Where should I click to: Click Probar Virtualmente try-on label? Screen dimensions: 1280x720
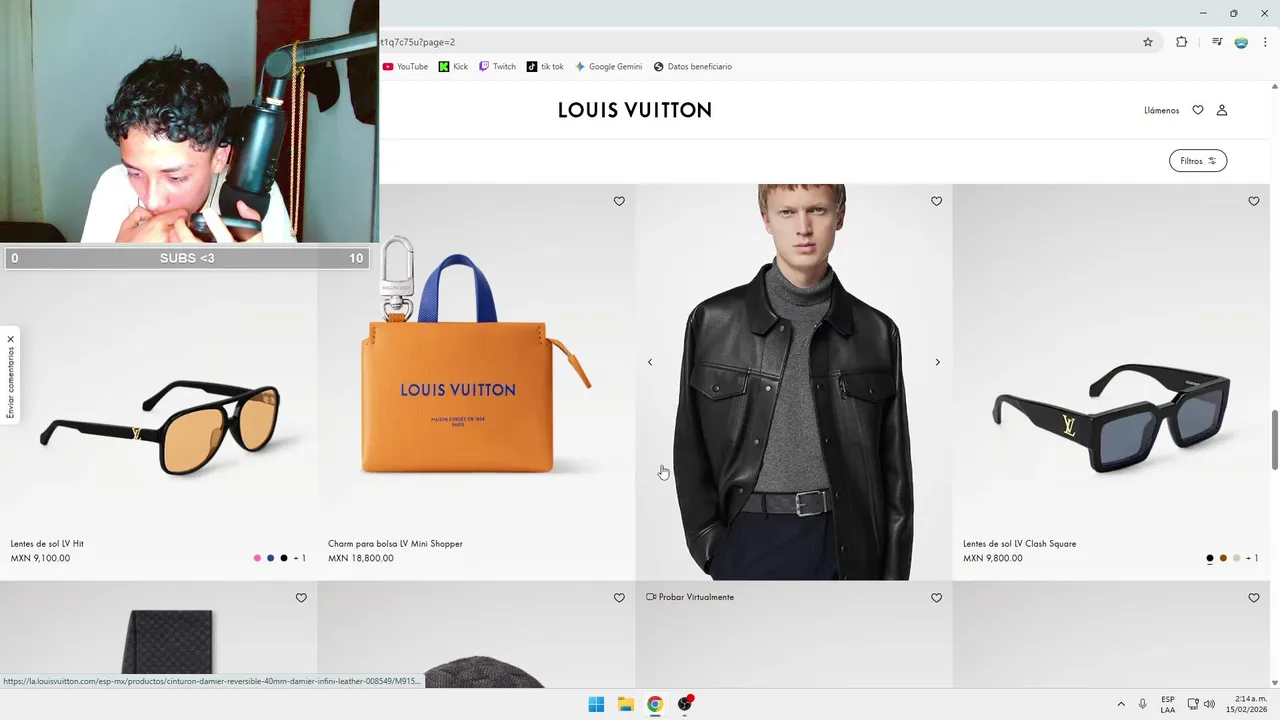point(690,597)
